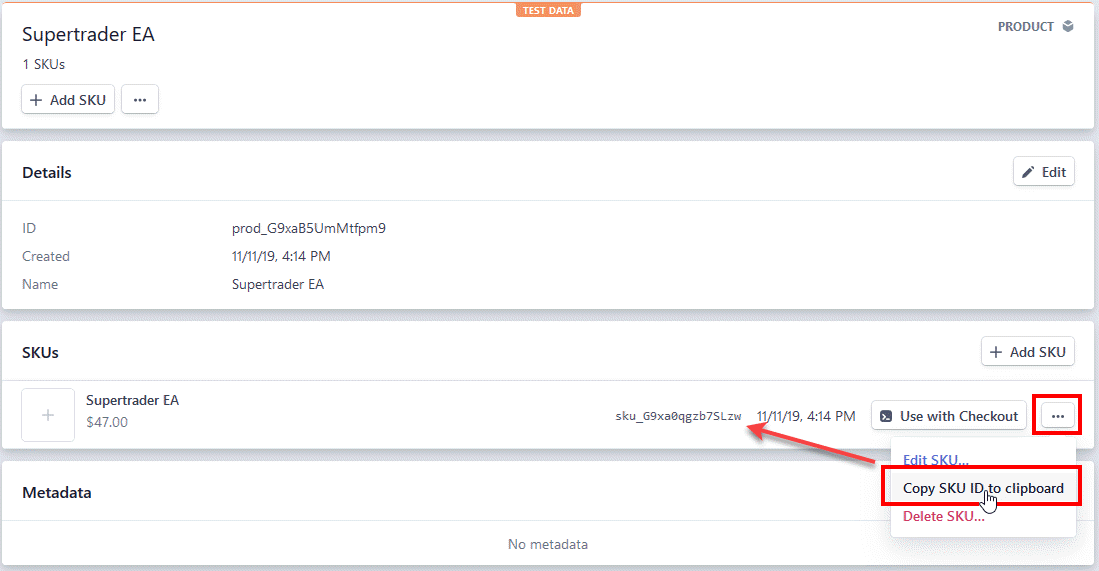1099x571 pixels.
Task: Toggle the SKU row three-dot menu
Action: tap(1058, 416)
